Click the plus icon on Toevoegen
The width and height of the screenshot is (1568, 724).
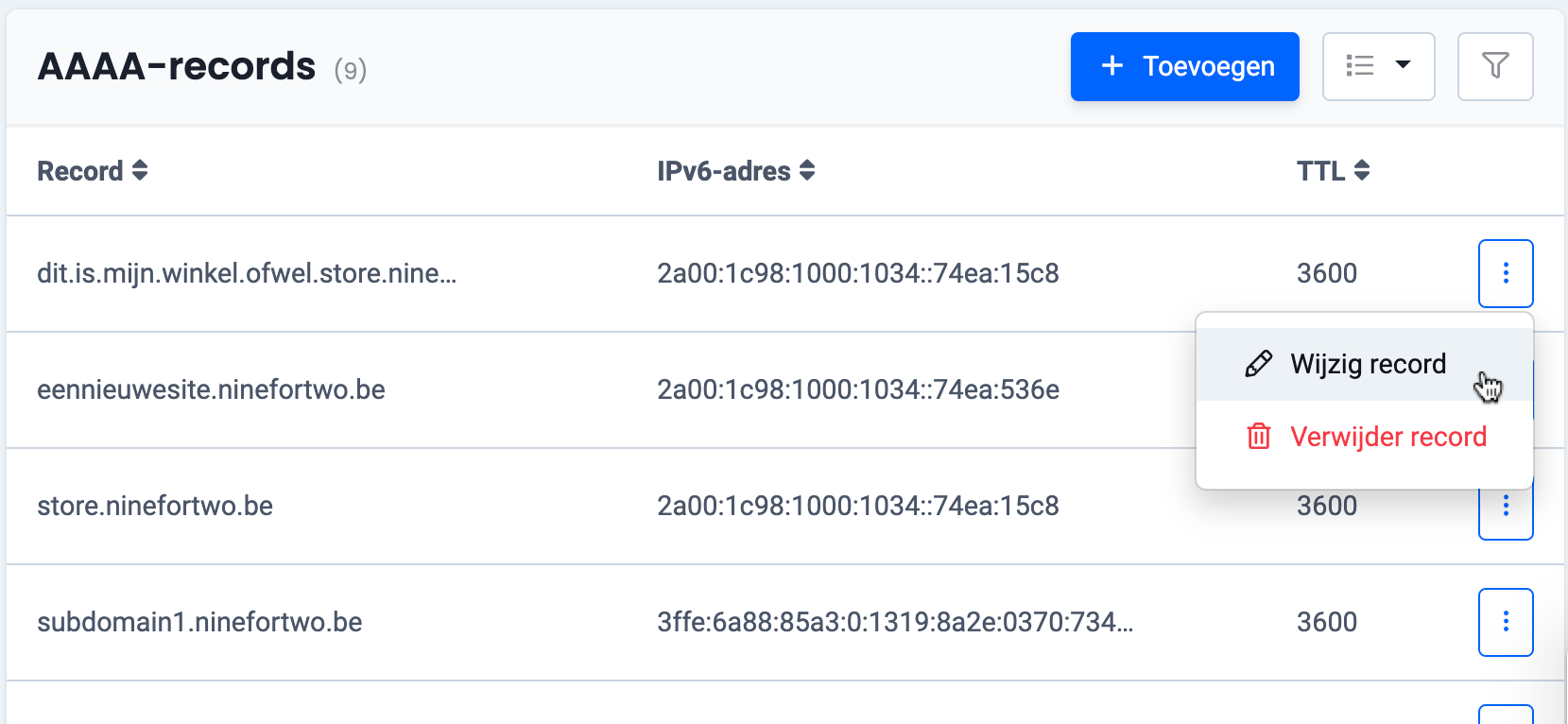pos(1112,66)
